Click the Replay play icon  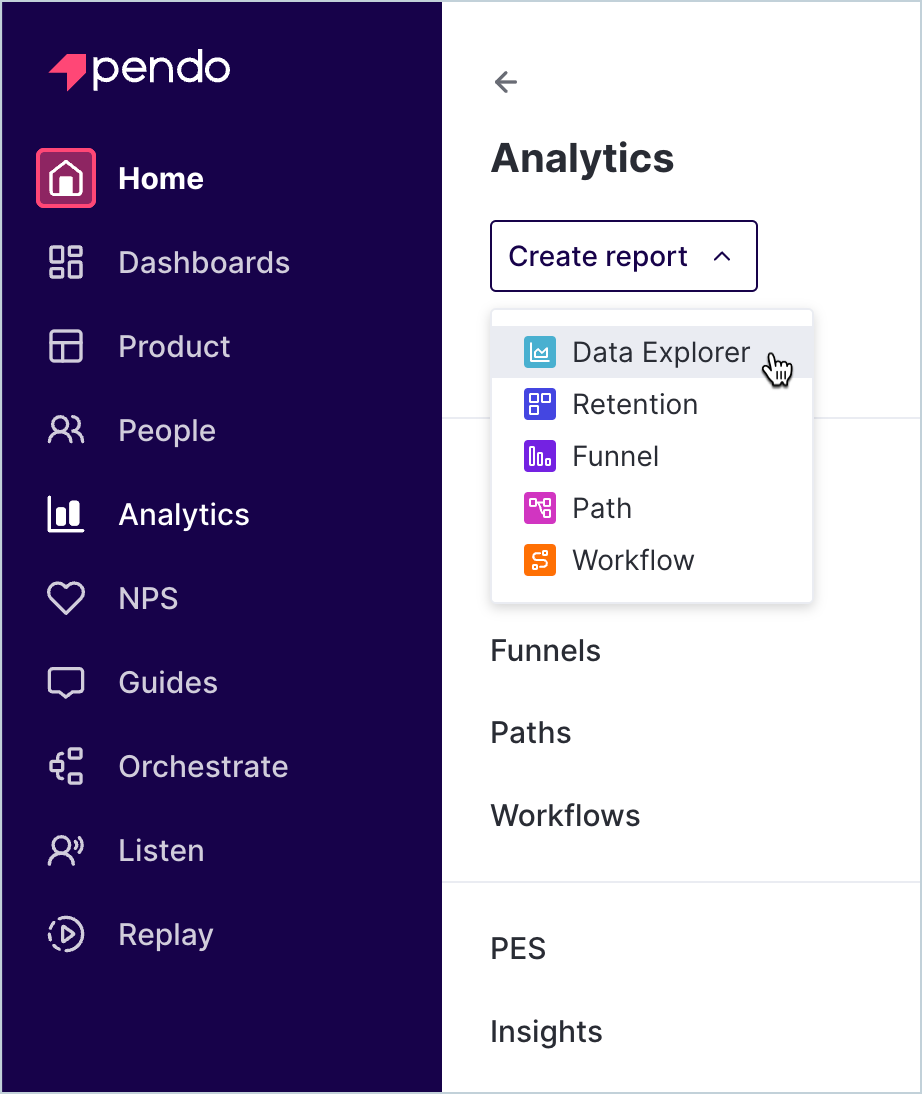66,934
